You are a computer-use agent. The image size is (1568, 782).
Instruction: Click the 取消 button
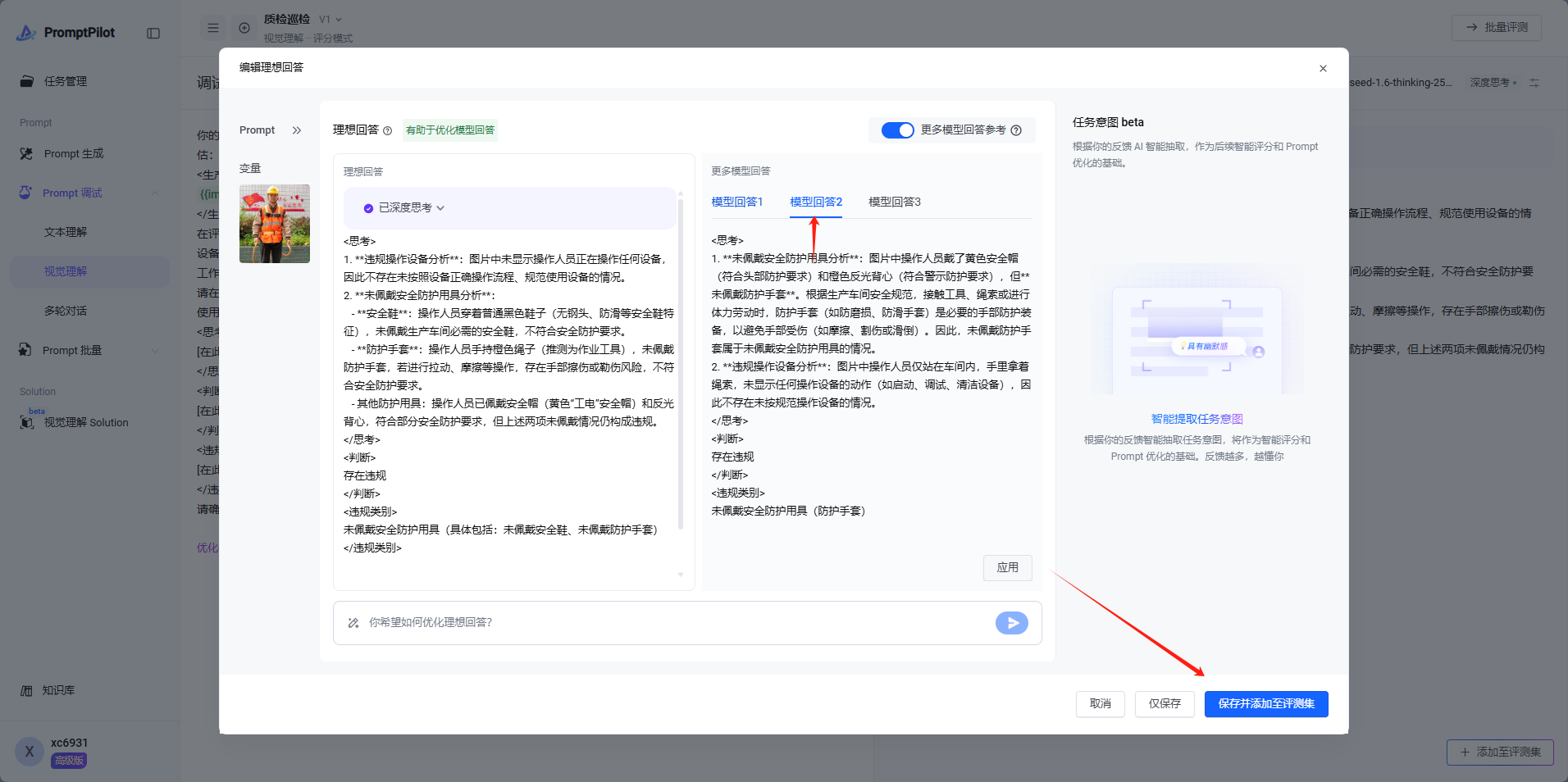click(1101, 704)
